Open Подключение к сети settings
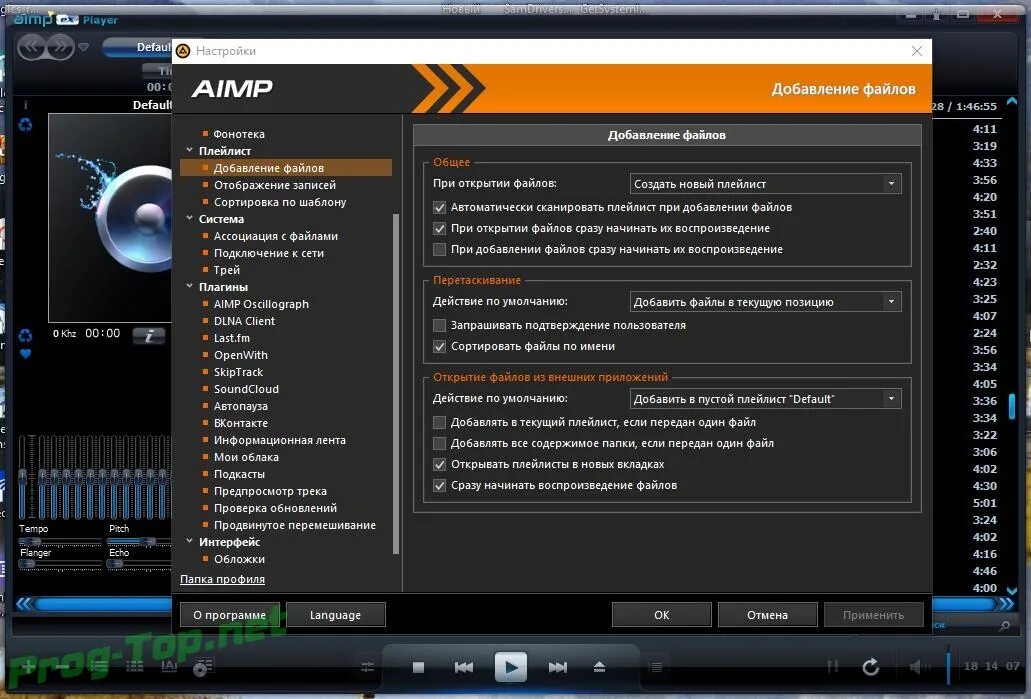This screenshot has width=1031, height=699. pos(268,253)
